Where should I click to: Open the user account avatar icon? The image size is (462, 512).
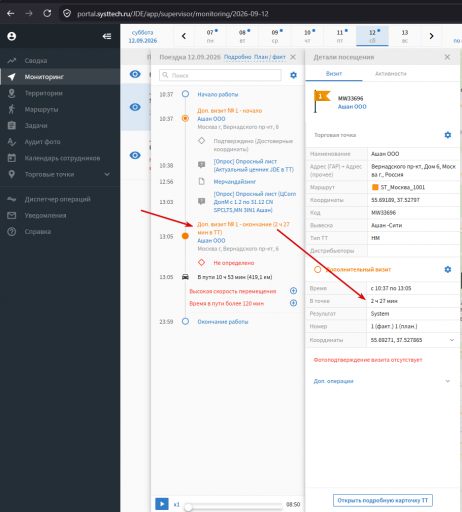click(12, 36)
